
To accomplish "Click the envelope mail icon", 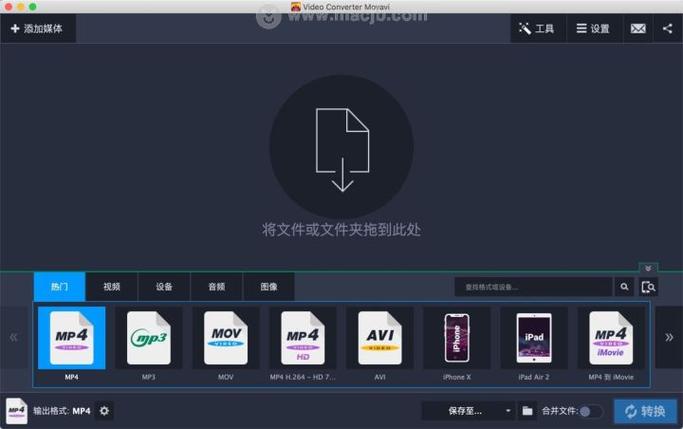I will click(x=638, y=29).
